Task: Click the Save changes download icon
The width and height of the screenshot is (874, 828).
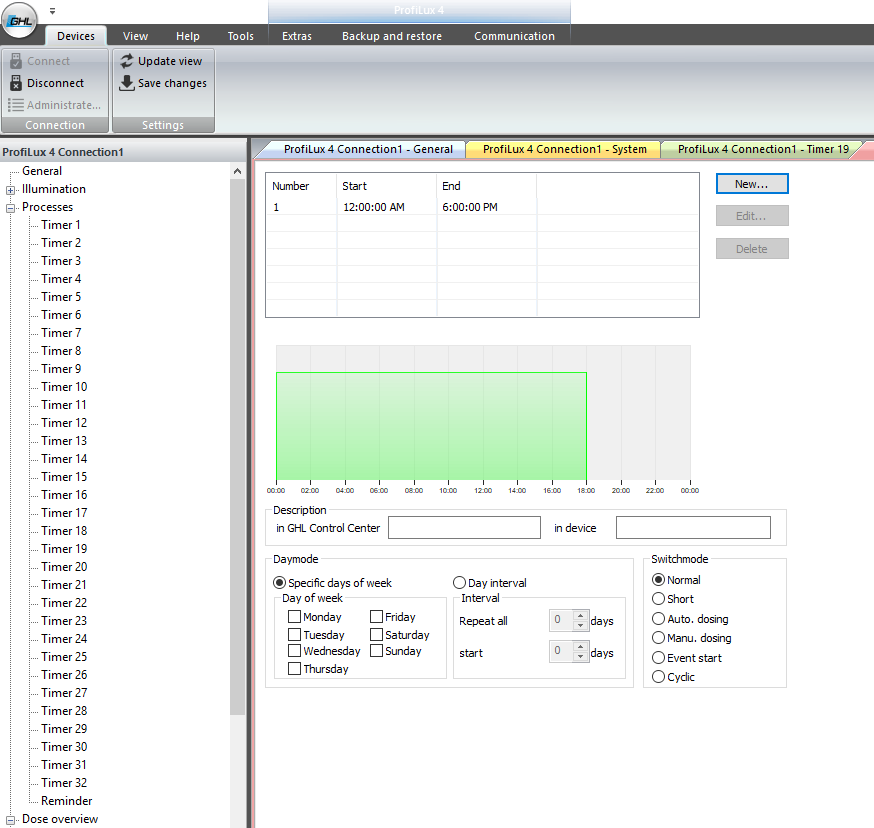Action: (127, 83)
